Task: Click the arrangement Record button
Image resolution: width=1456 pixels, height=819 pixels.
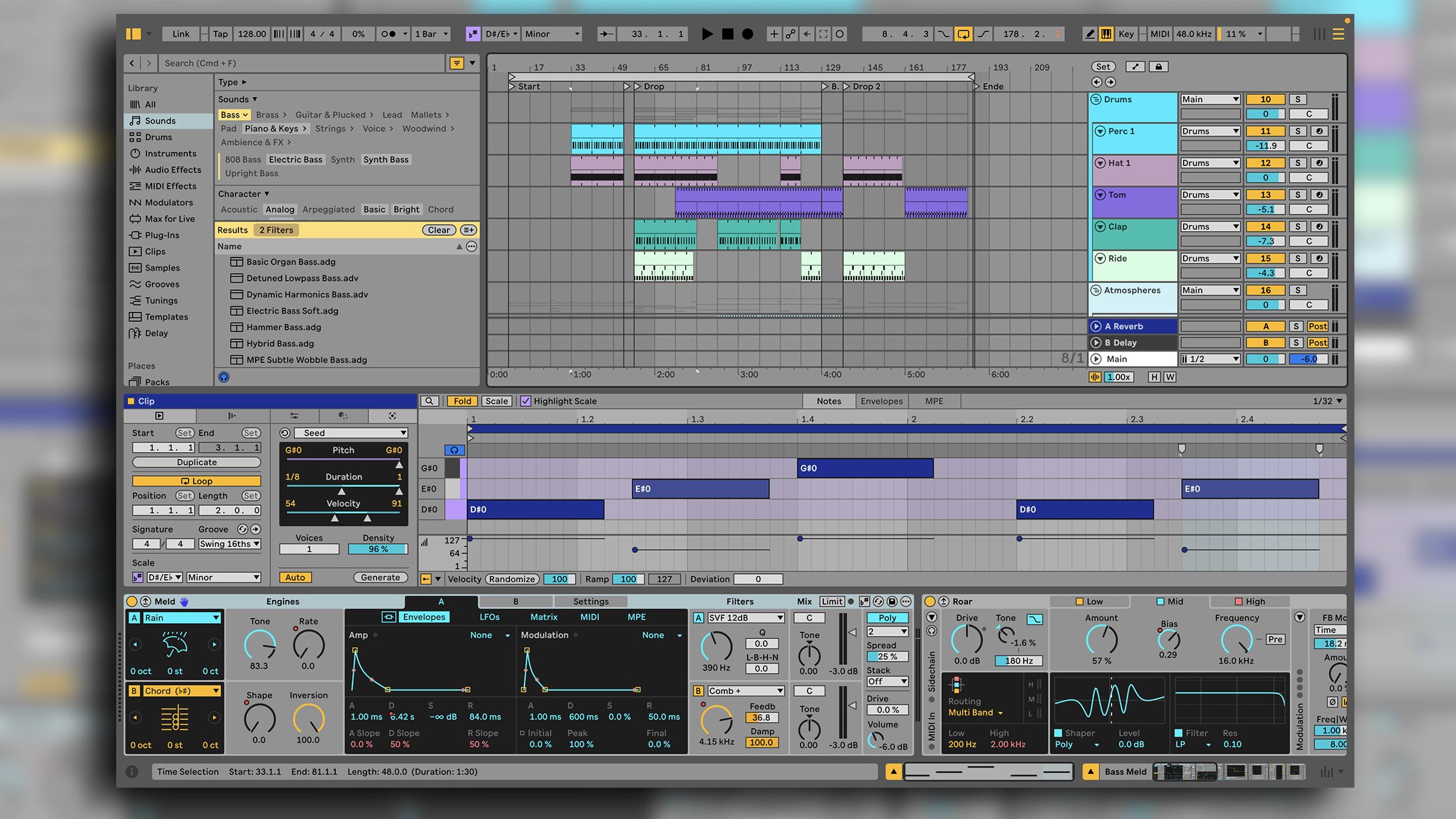Action: [x=748, y=34]
